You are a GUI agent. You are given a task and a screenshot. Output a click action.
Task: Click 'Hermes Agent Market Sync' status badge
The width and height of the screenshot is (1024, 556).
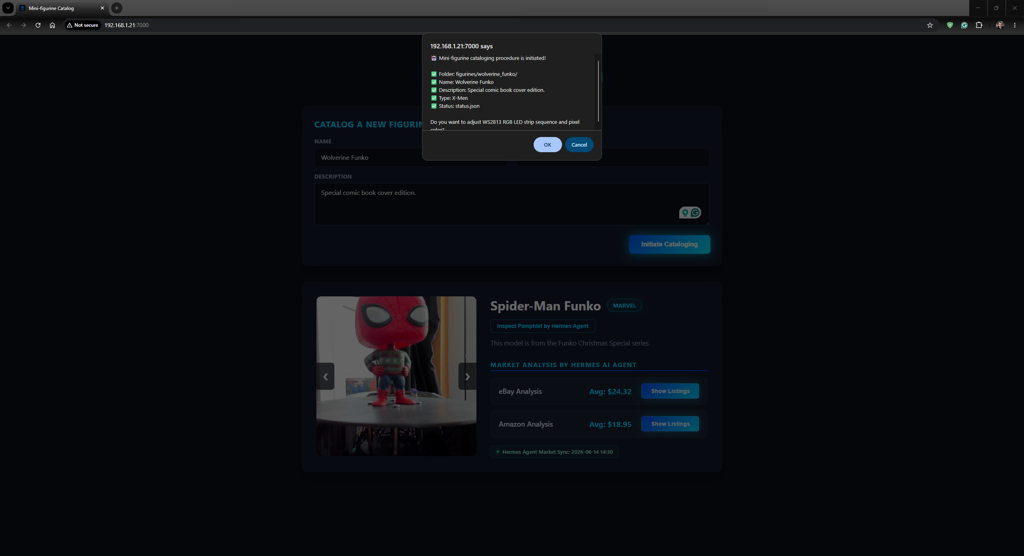coord(554,451)
